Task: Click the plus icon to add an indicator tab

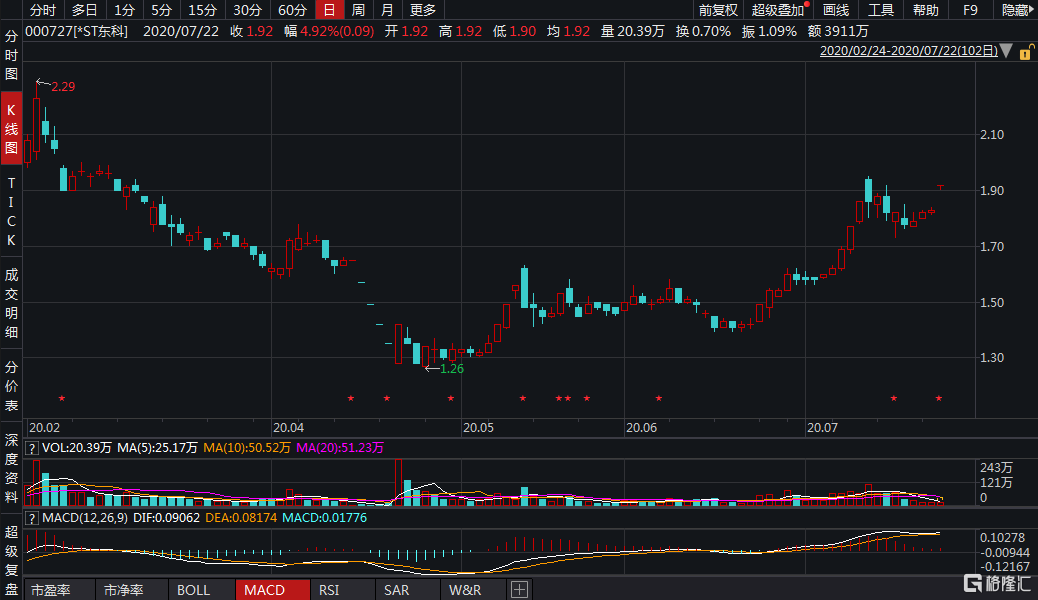Action: click(x=519, y=590)
